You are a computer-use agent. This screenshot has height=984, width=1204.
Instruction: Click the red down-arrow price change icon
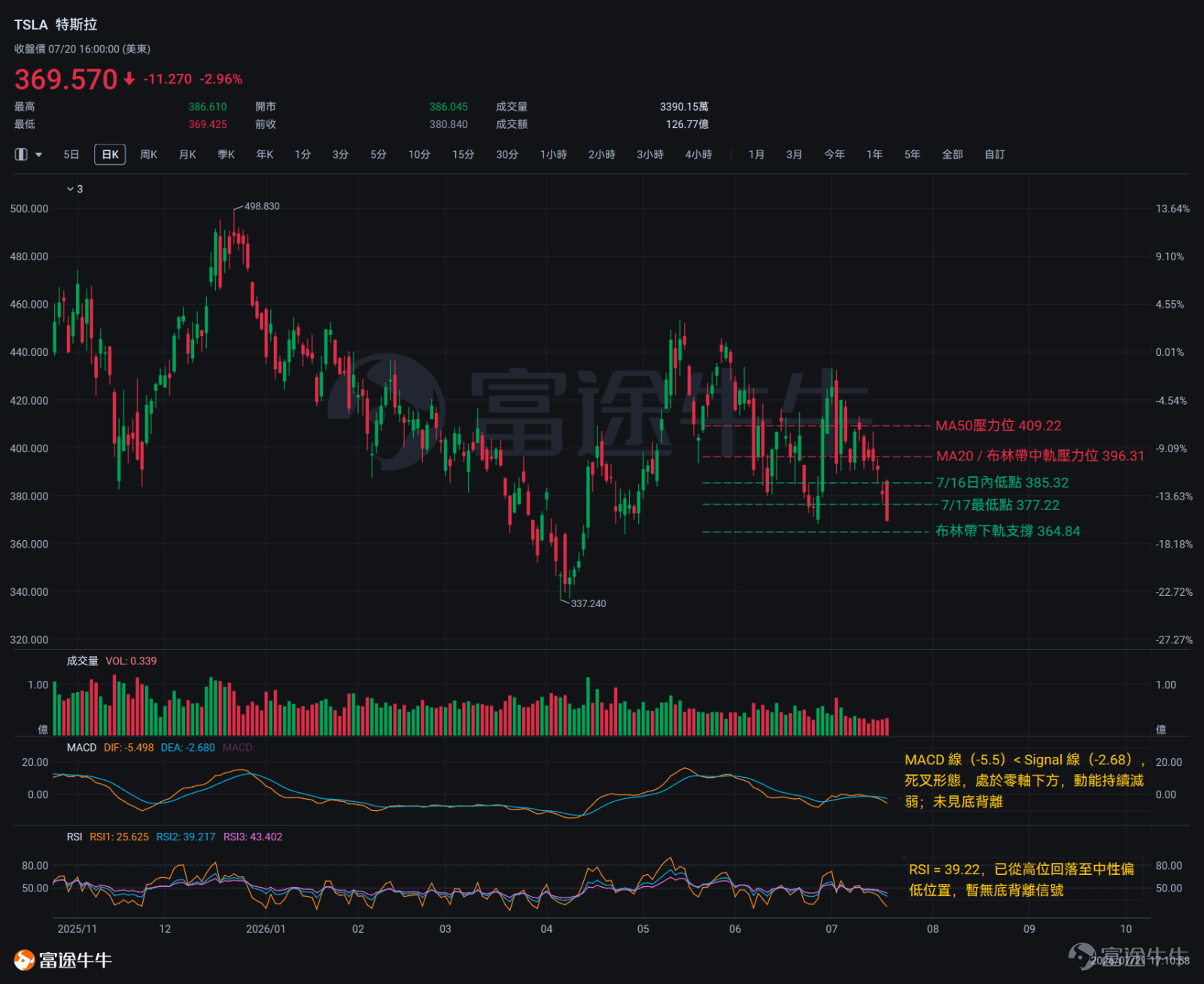click(129, 79)
